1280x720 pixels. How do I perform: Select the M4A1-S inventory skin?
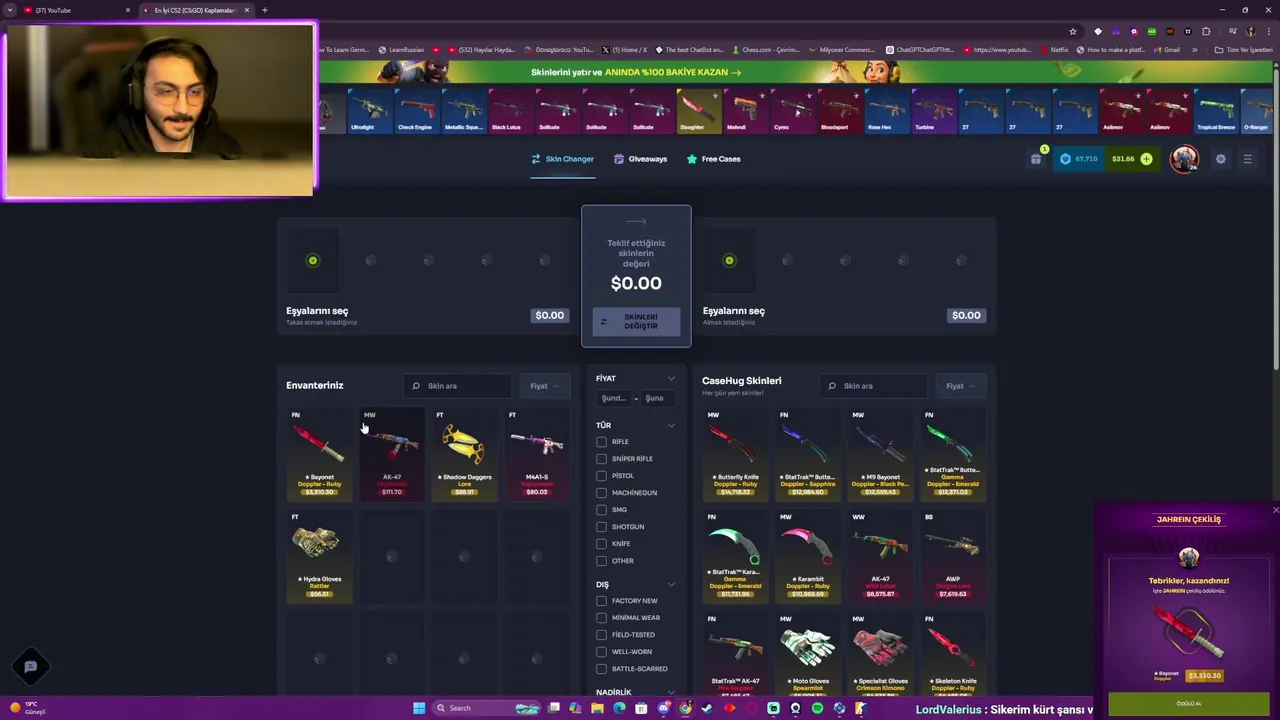537,453
